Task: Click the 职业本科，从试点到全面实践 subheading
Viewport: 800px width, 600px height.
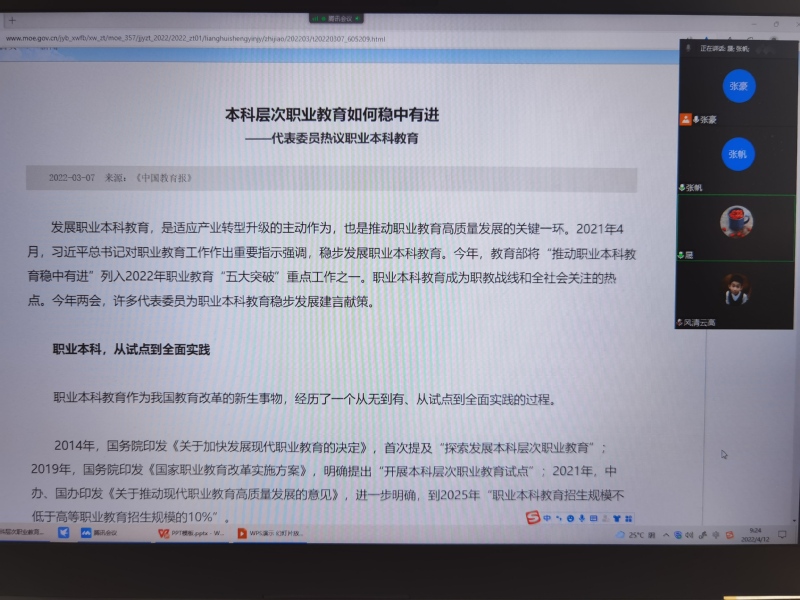Action: 131,350
